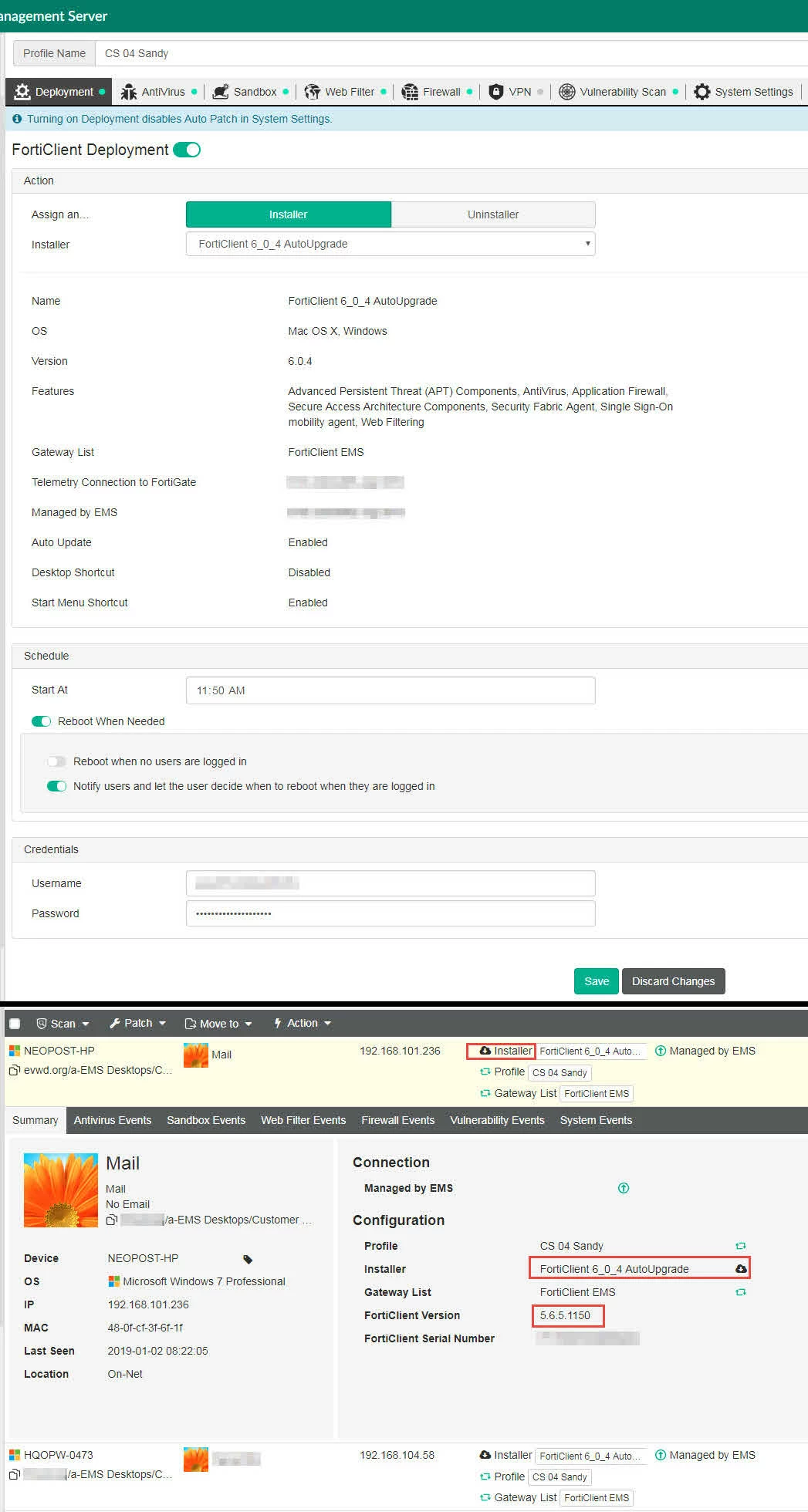The image size is (808, 1512).
Task: Click the Windows logo beside OS name
Action: pos(113,1281)
